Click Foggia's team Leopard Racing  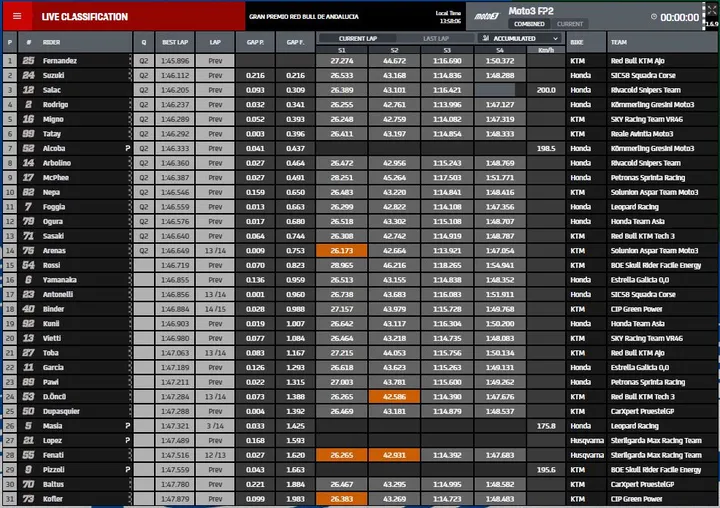pos(635,207)
